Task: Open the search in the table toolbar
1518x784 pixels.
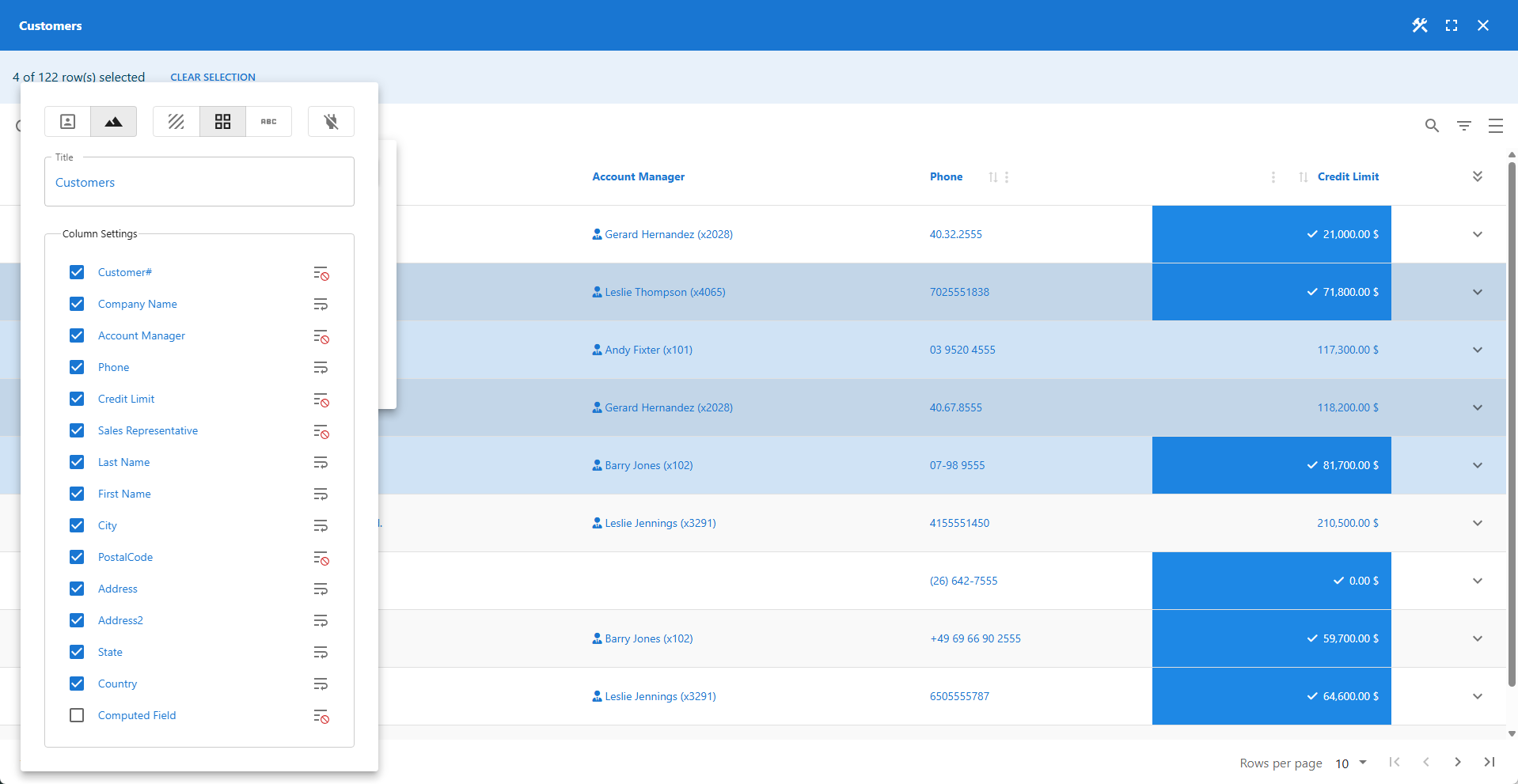Action: 1432,126
